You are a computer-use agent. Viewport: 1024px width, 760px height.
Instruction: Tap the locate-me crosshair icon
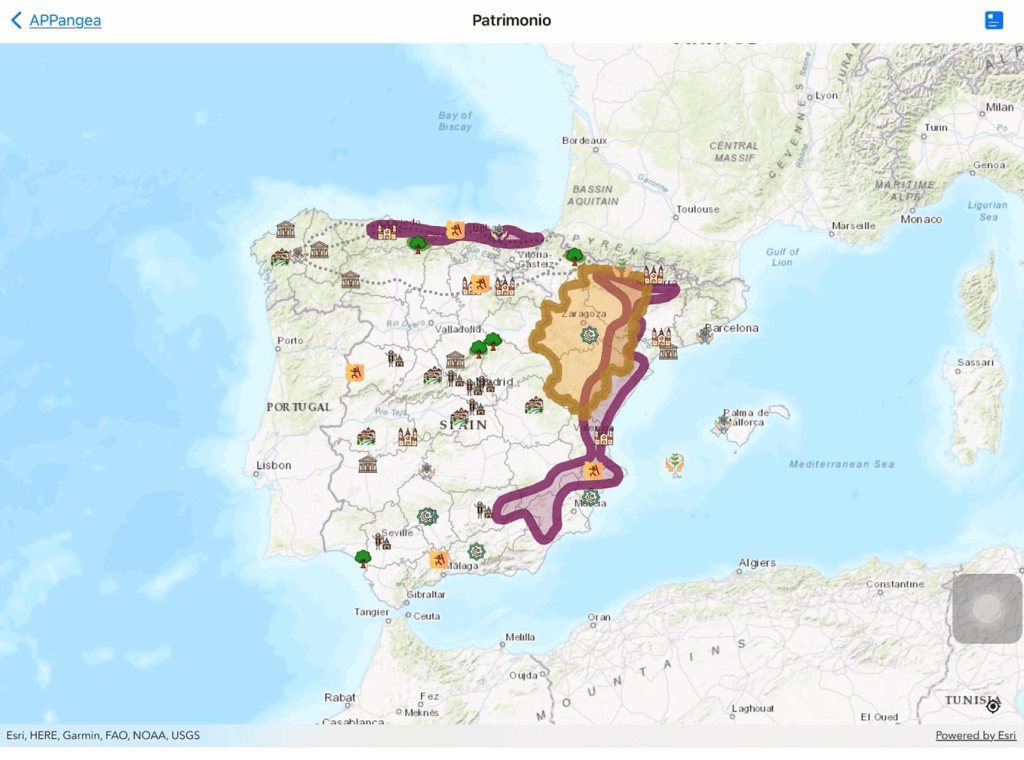992,706
